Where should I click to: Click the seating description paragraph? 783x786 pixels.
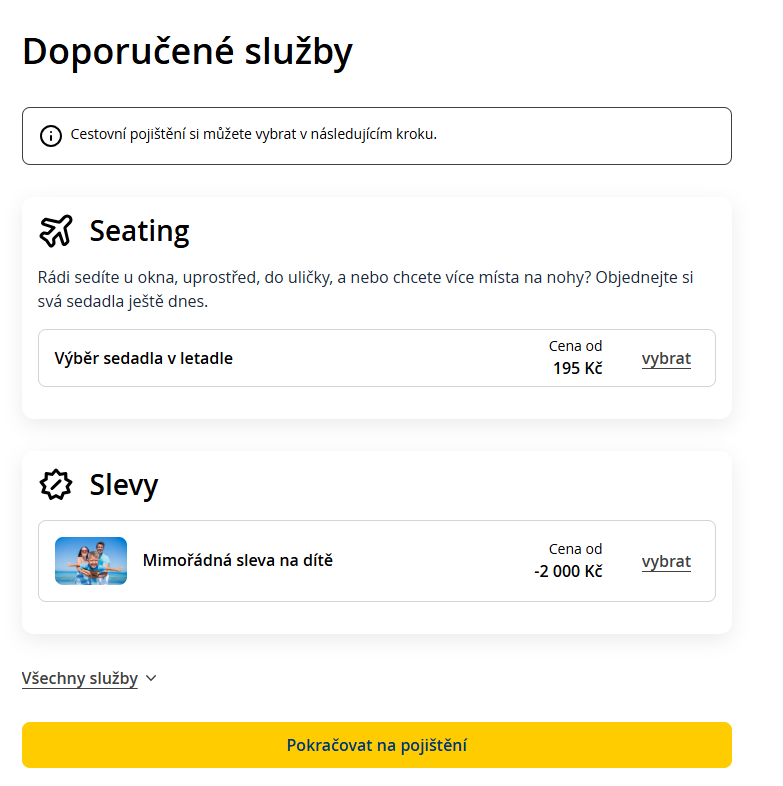[x=365, y=289]
